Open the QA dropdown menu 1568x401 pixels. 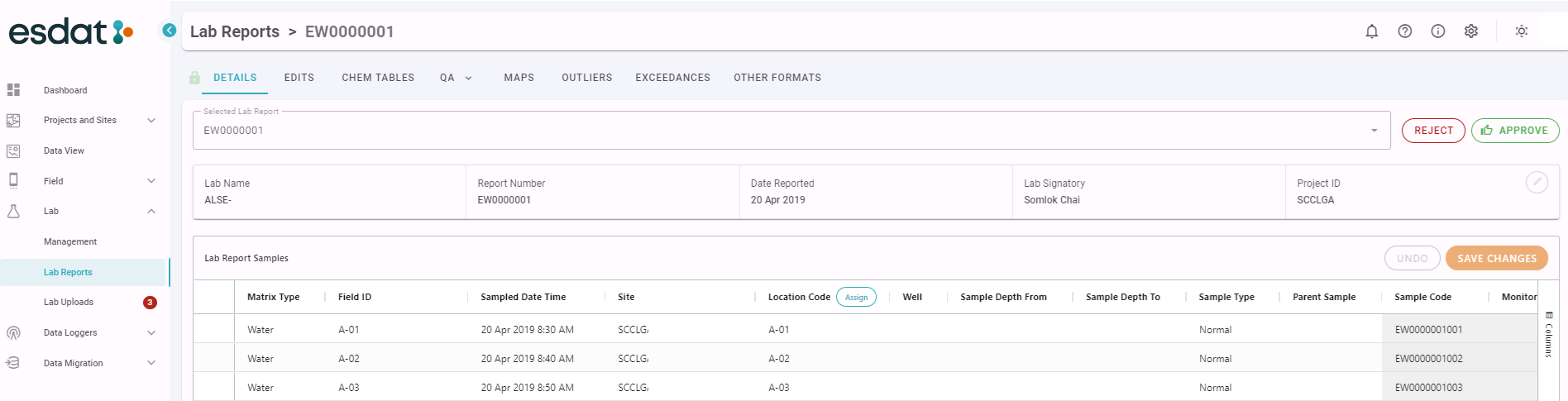pyautogui.click(x=456, y=78)
